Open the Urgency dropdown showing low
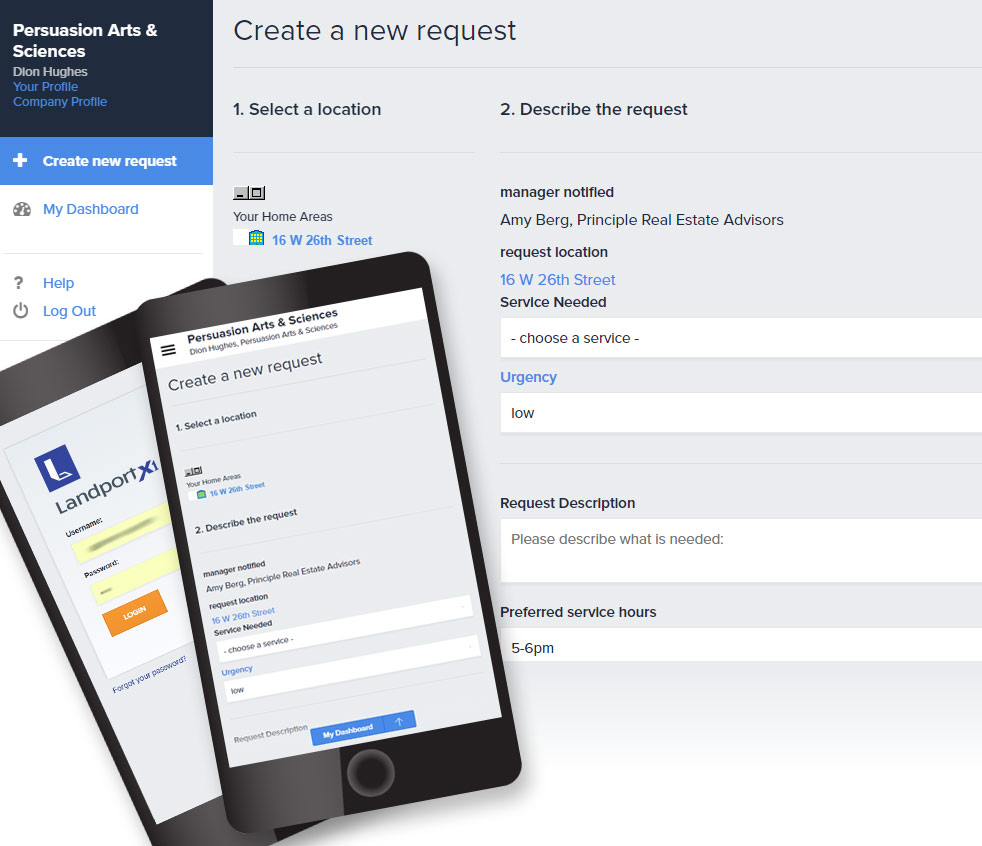 coord(741,413)
